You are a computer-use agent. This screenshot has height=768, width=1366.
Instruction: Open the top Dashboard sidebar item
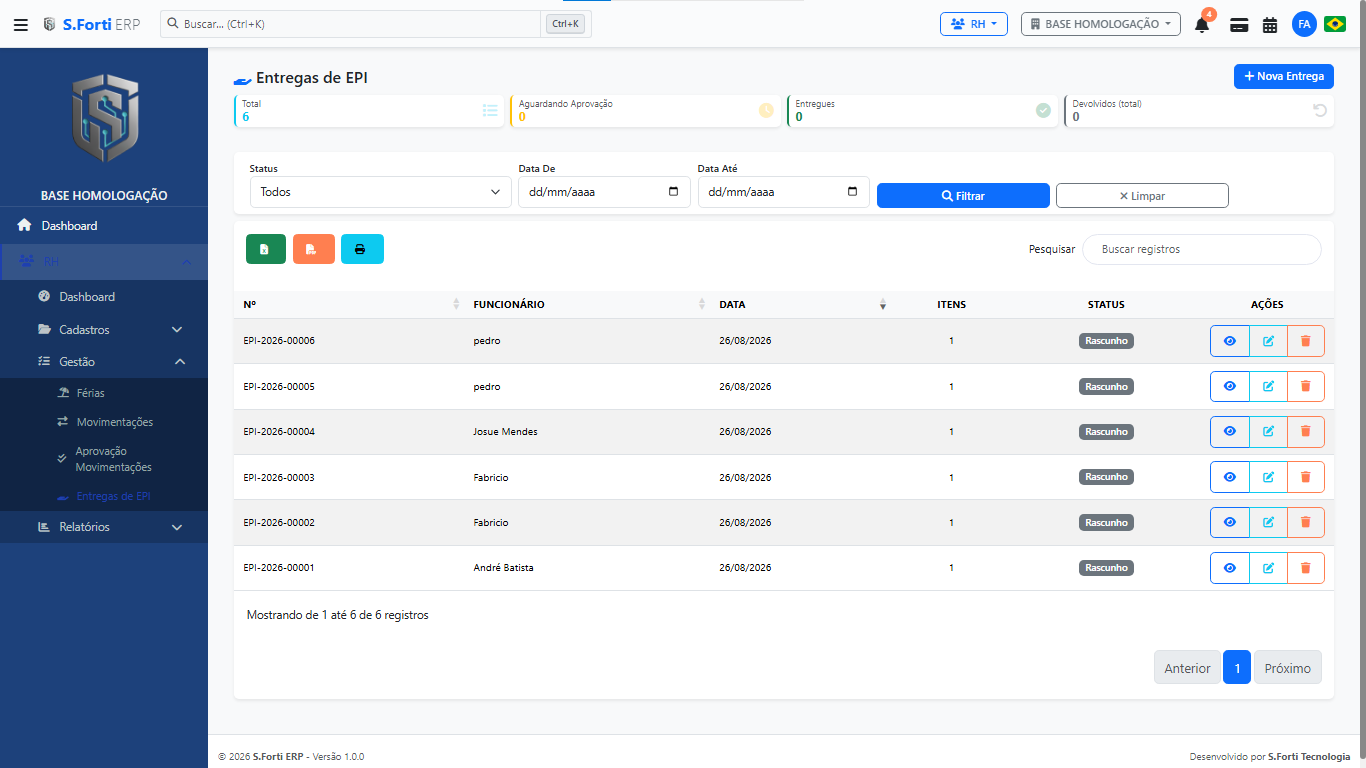pyautogui.click(x=104, y=226)
